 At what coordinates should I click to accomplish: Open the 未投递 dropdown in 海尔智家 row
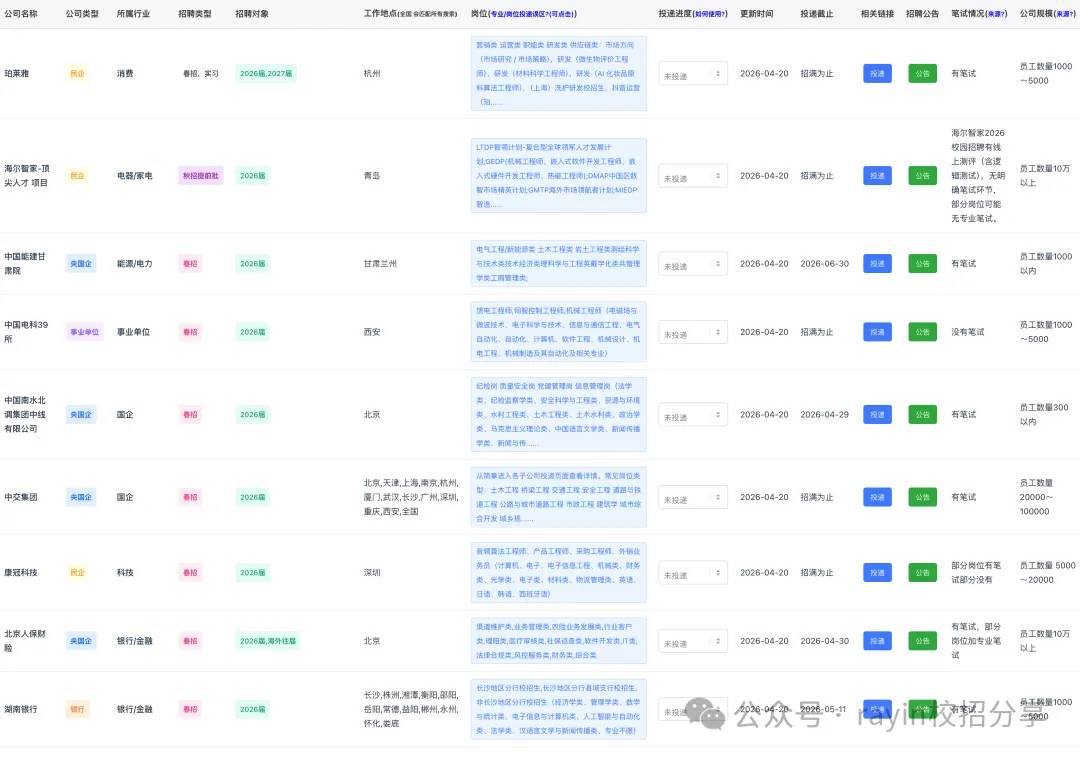(x=693, y=176)
